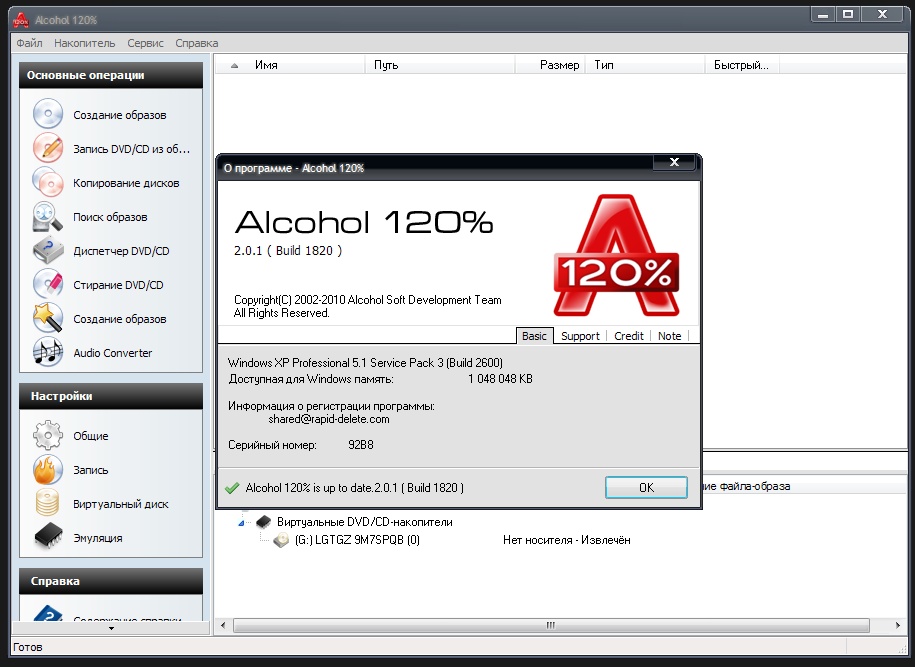
Task: Open the disc-icon Создание образов imaging tool
Action: pyautogui.click(x=99, y=115)
